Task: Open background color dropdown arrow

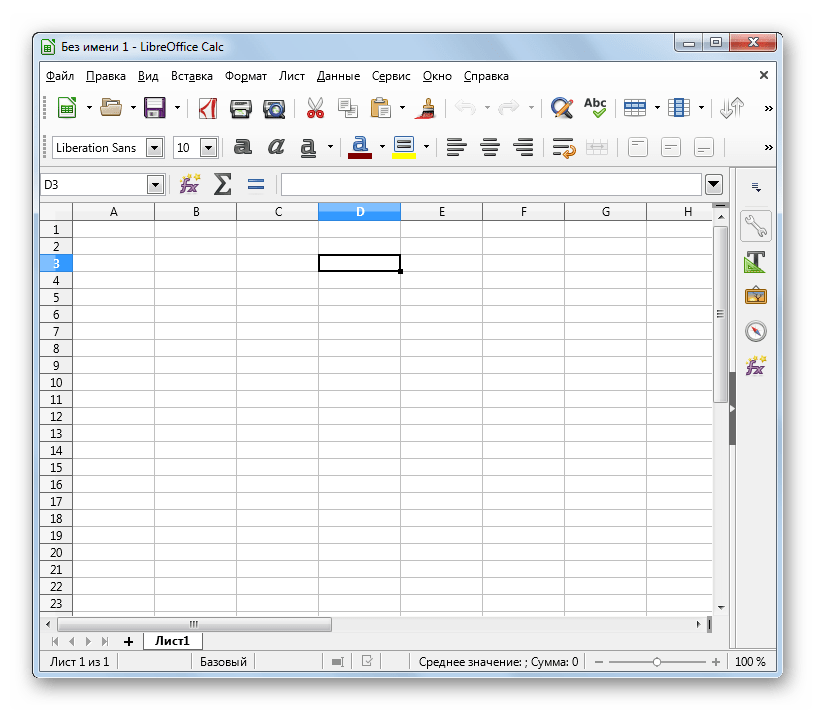Action: tap(426, 147)
